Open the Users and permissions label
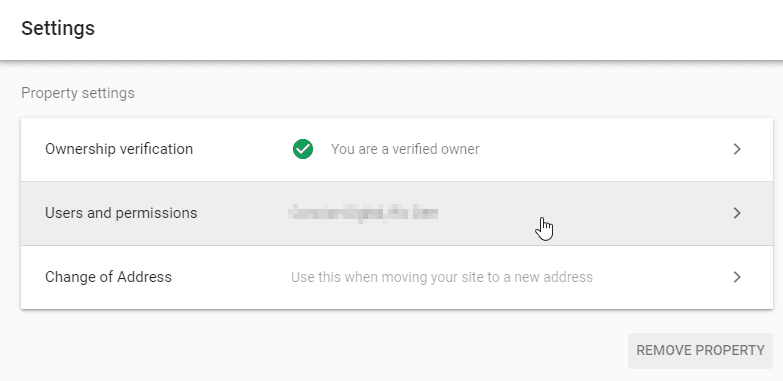This screenshot has height=381, width=783. 121,213
